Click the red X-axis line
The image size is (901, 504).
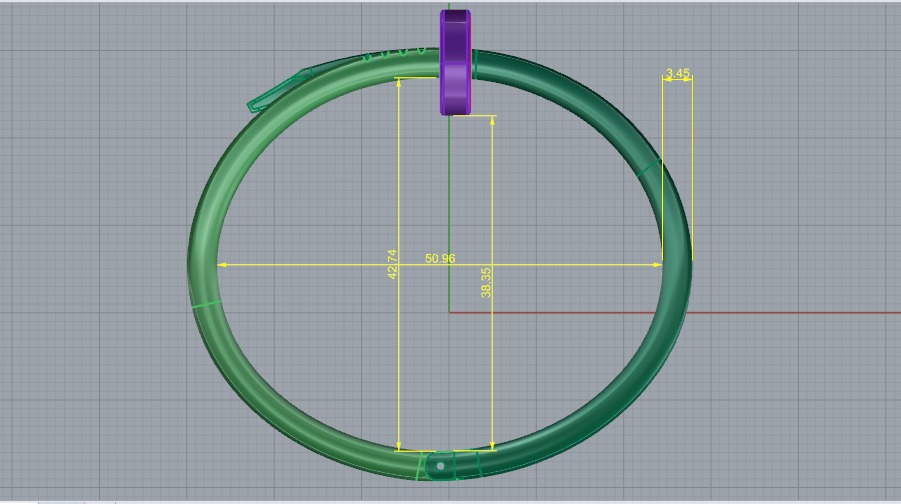(675, 313)
